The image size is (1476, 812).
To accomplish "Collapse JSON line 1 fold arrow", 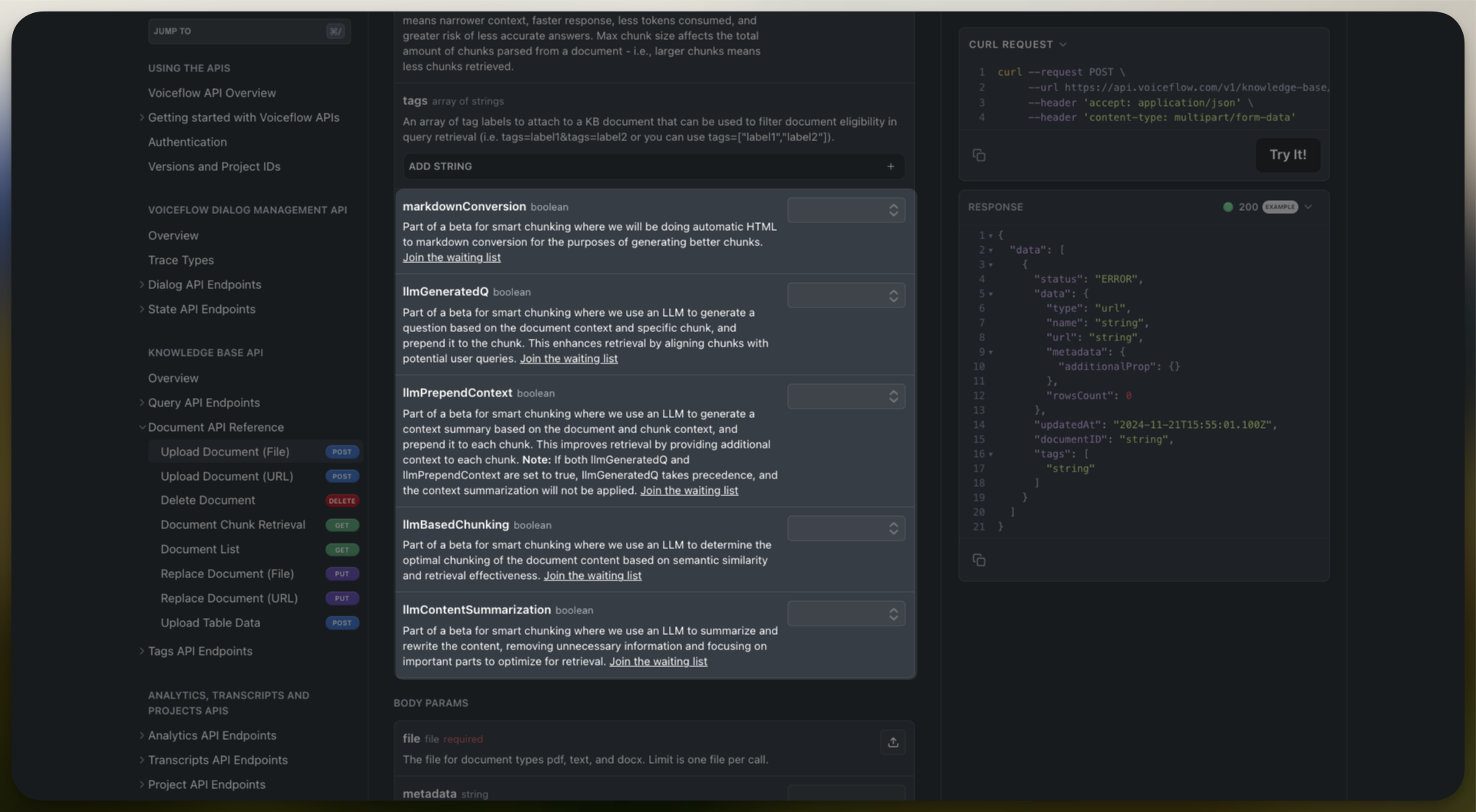I will (x=990, y=236).
